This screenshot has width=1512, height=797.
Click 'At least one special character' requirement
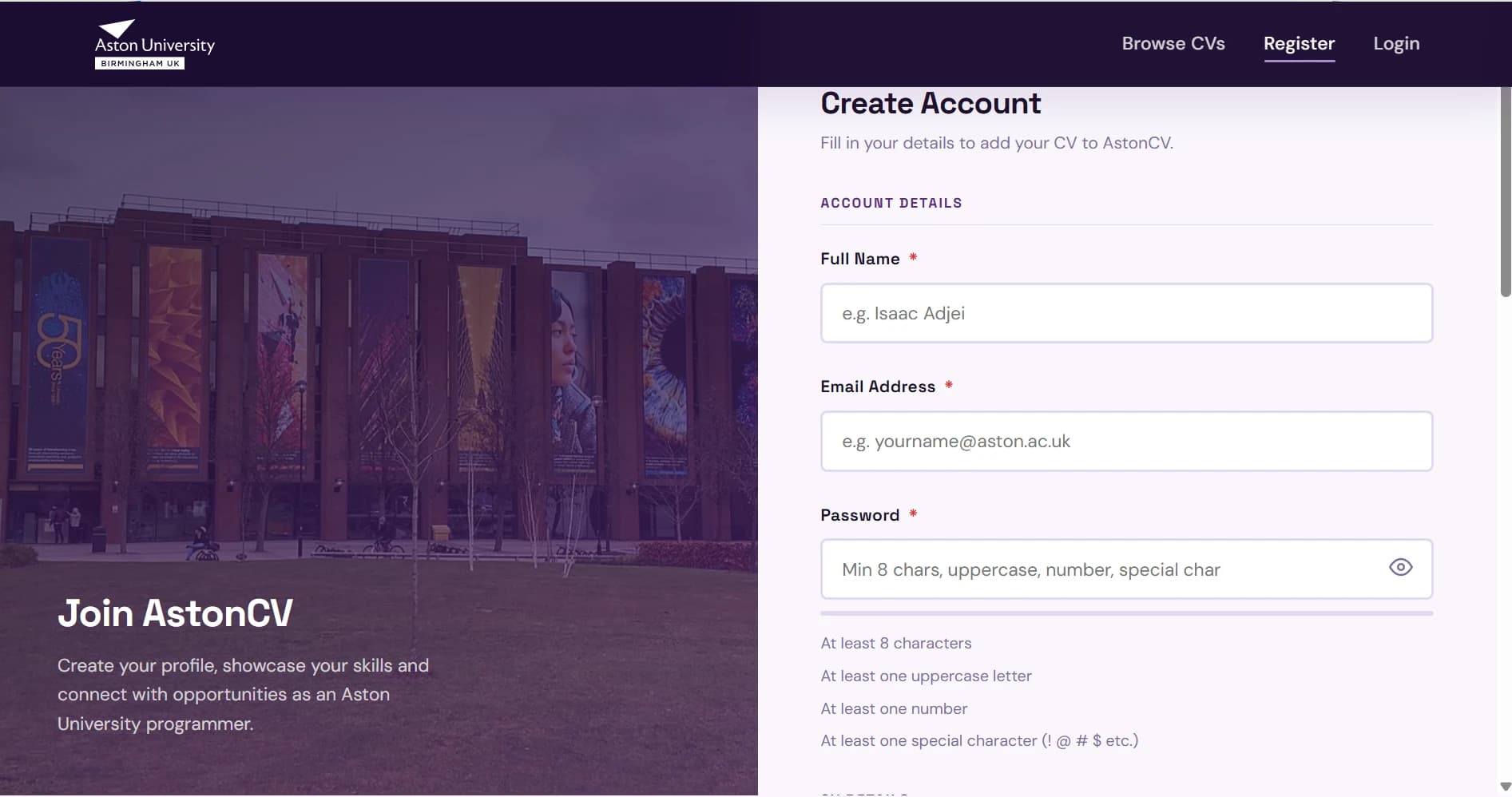(979, 740)
